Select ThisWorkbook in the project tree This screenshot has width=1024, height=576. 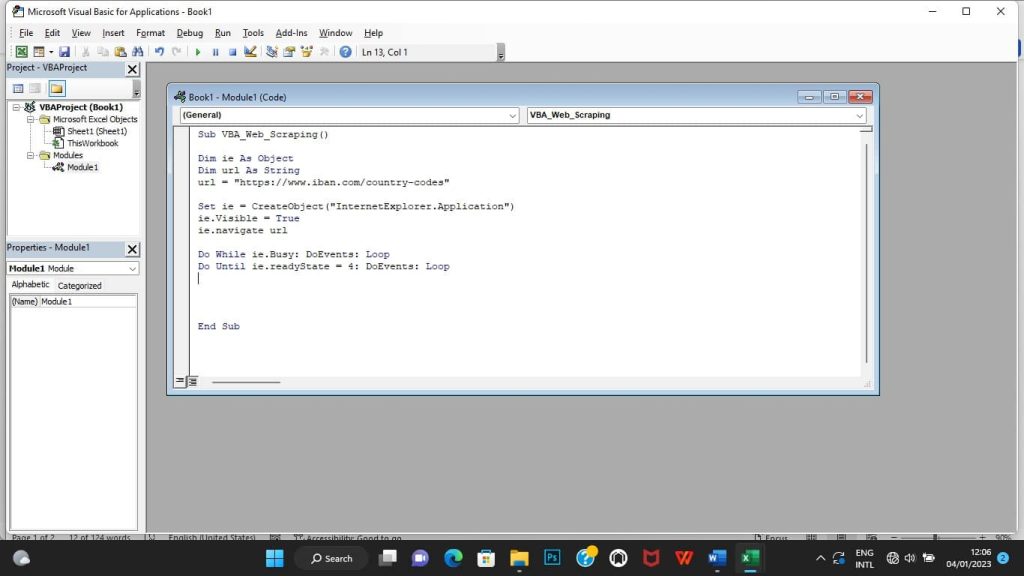[93, 143]
